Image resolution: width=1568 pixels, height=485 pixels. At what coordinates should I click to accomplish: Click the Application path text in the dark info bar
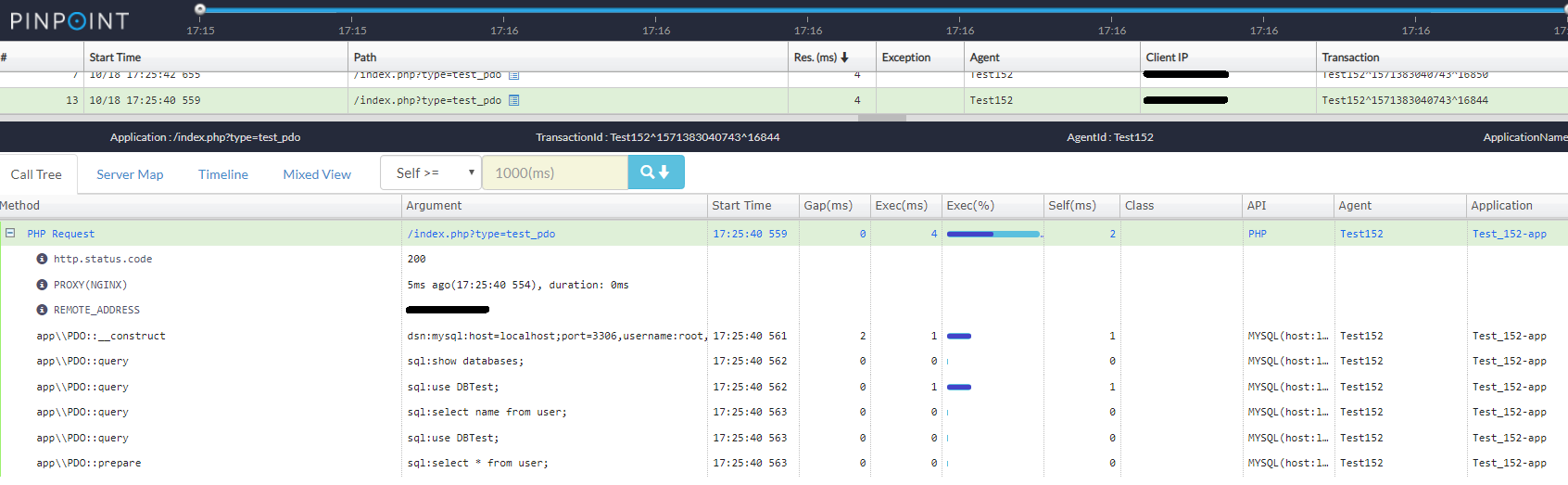click(x=205, y=137)
